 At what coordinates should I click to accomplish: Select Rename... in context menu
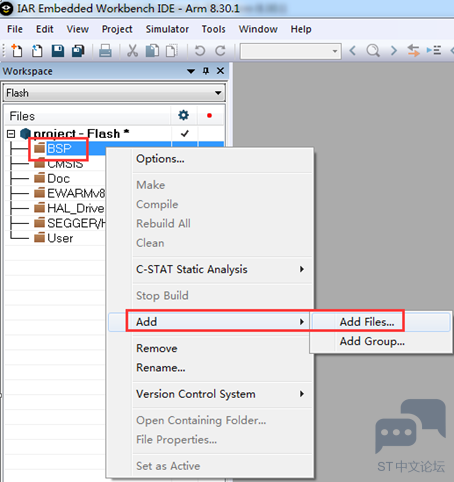210,368
